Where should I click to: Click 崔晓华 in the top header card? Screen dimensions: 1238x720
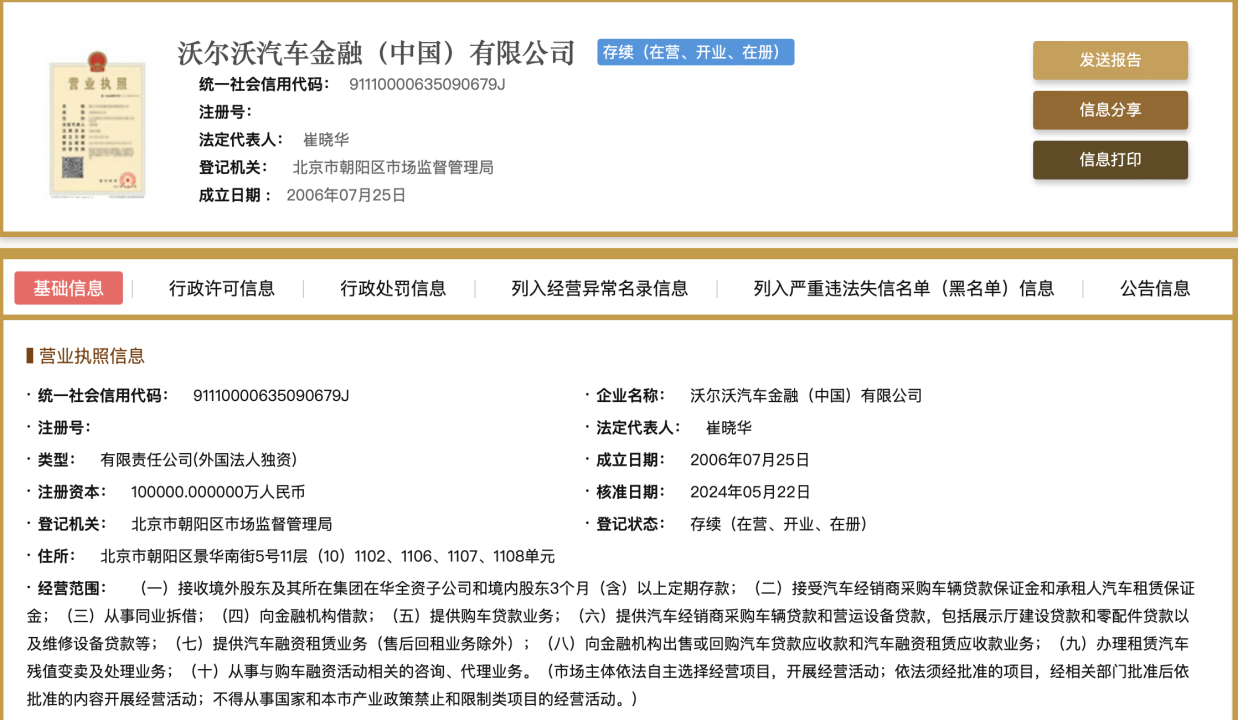[326, 140]
